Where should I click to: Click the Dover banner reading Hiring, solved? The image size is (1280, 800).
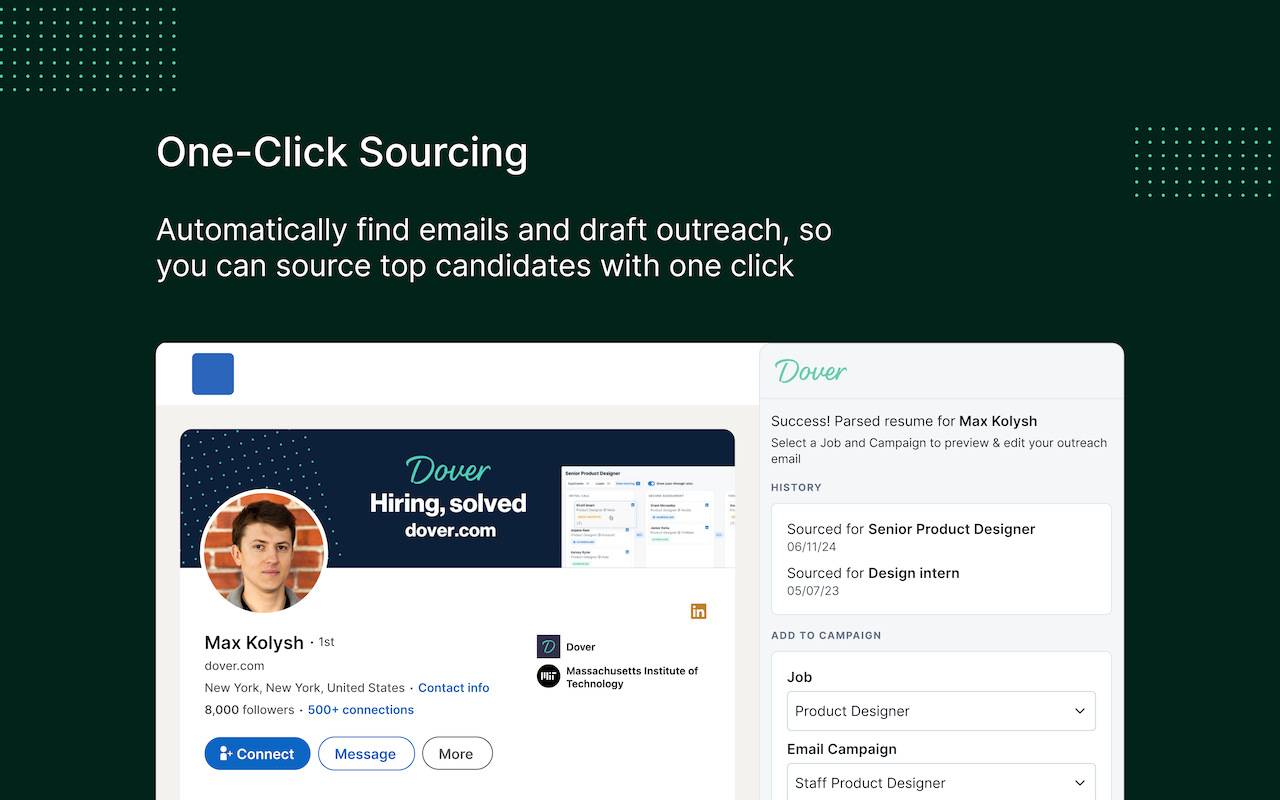(x=448, y=503)
